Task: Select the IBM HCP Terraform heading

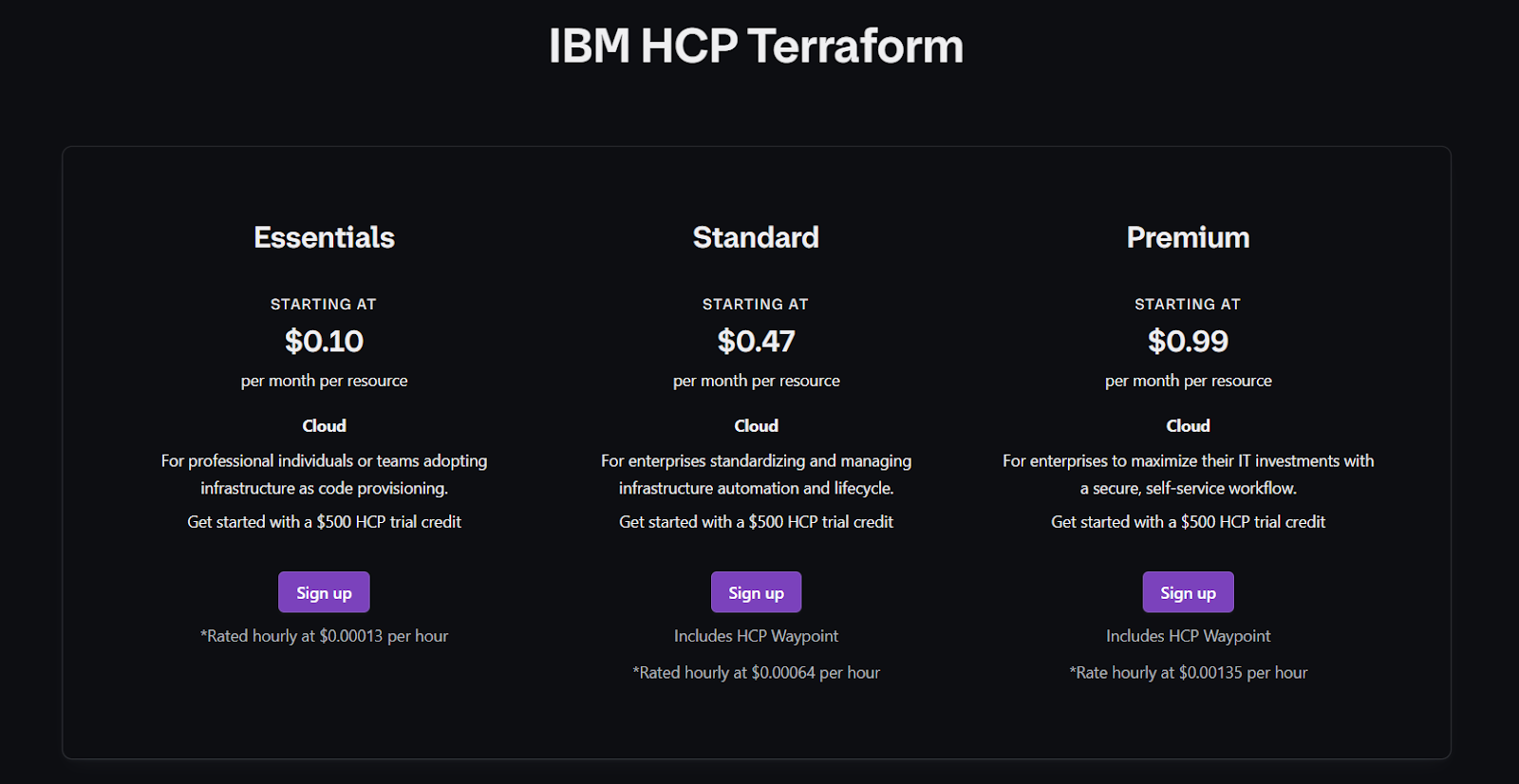Action: tap(756, 46)
